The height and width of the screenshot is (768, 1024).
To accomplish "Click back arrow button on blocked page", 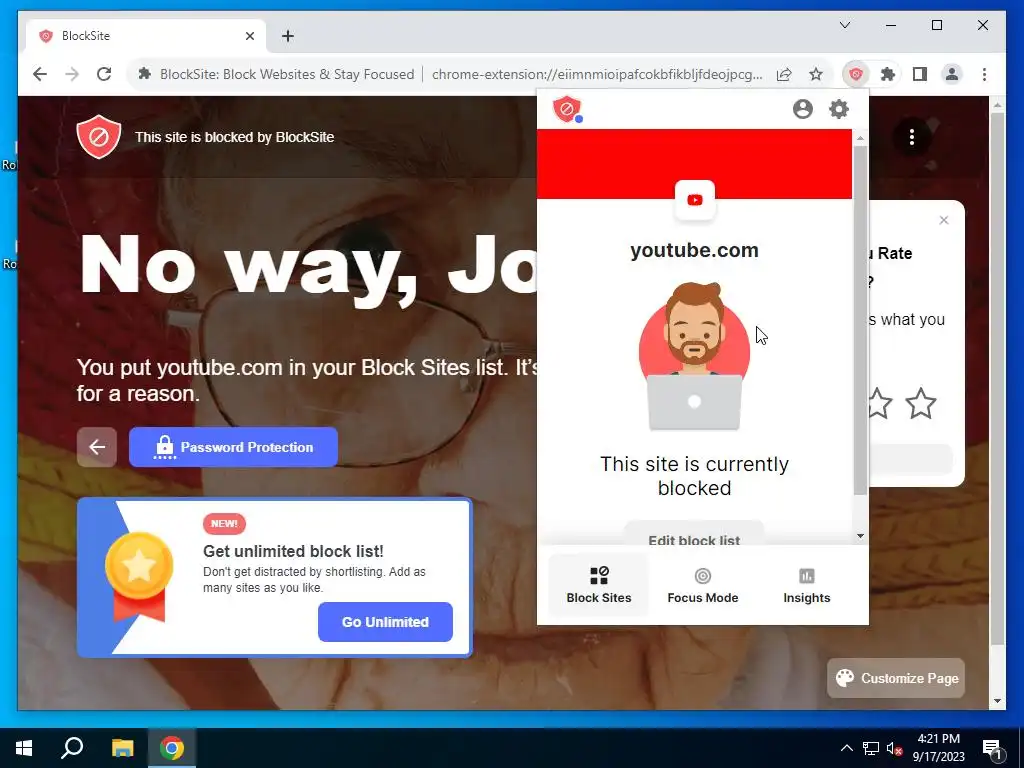I will (x=97, y=447).
